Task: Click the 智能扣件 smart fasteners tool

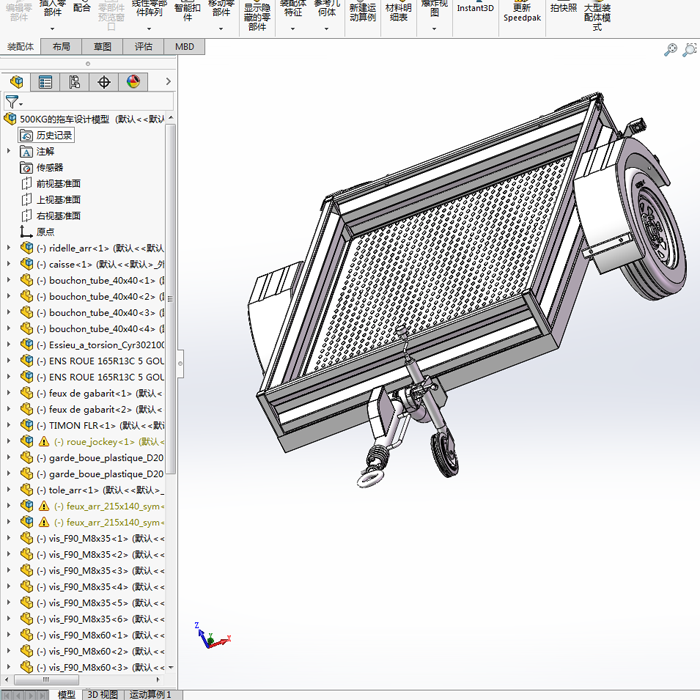Action: (x=187, y=12)
